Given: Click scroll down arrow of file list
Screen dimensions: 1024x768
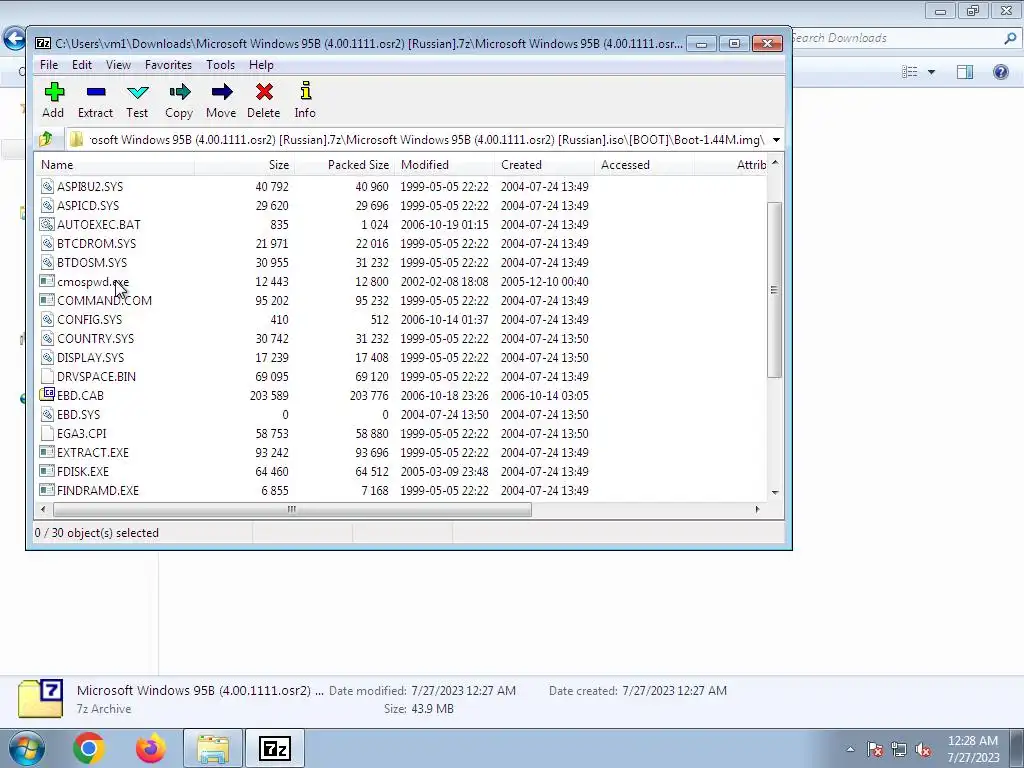Looking at the screenshot, I should 775,492.
